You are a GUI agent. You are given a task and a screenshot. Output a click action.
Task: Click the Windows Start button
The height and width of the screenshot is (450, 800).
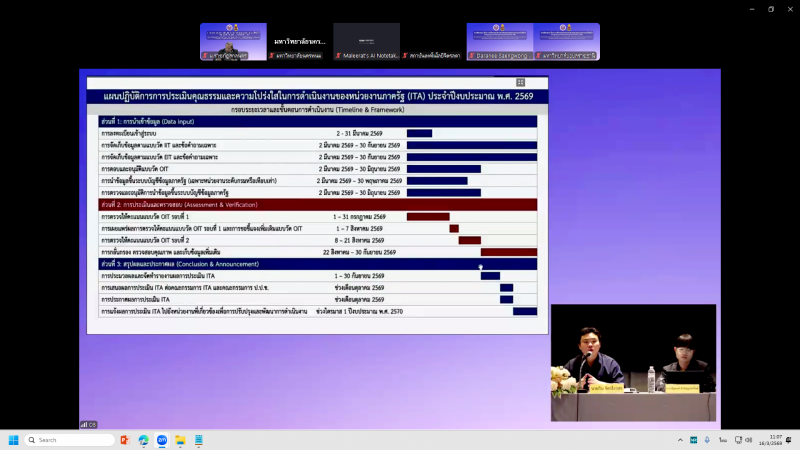click(x=14, y=440)
